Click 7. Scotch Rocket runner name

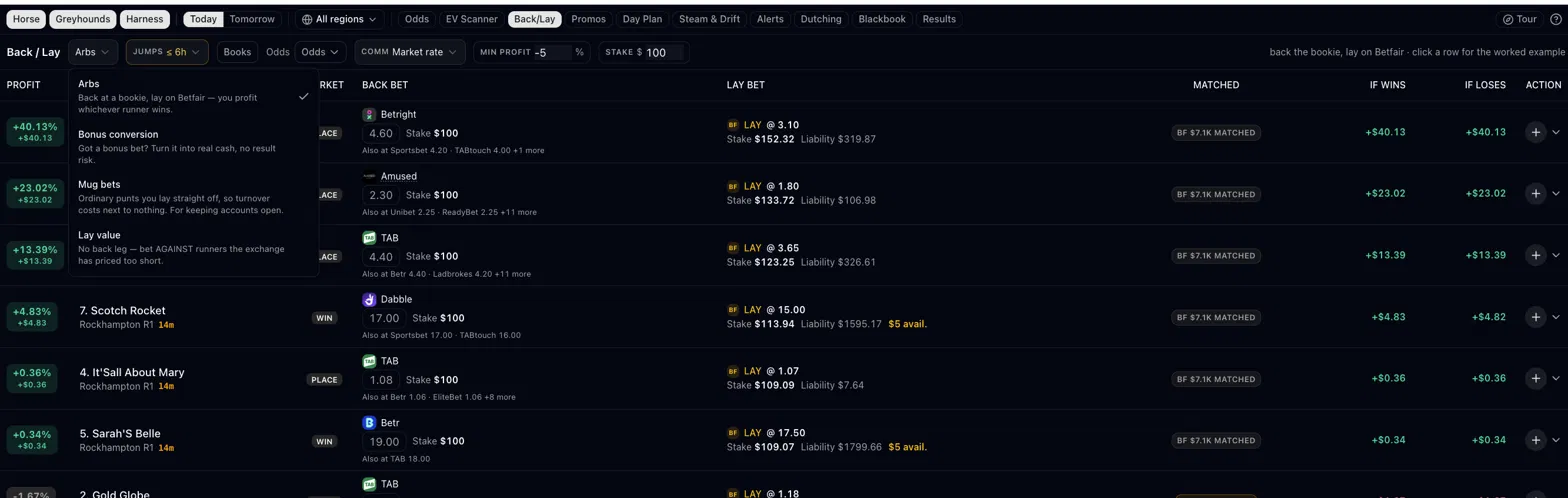(x=122, y=311)
